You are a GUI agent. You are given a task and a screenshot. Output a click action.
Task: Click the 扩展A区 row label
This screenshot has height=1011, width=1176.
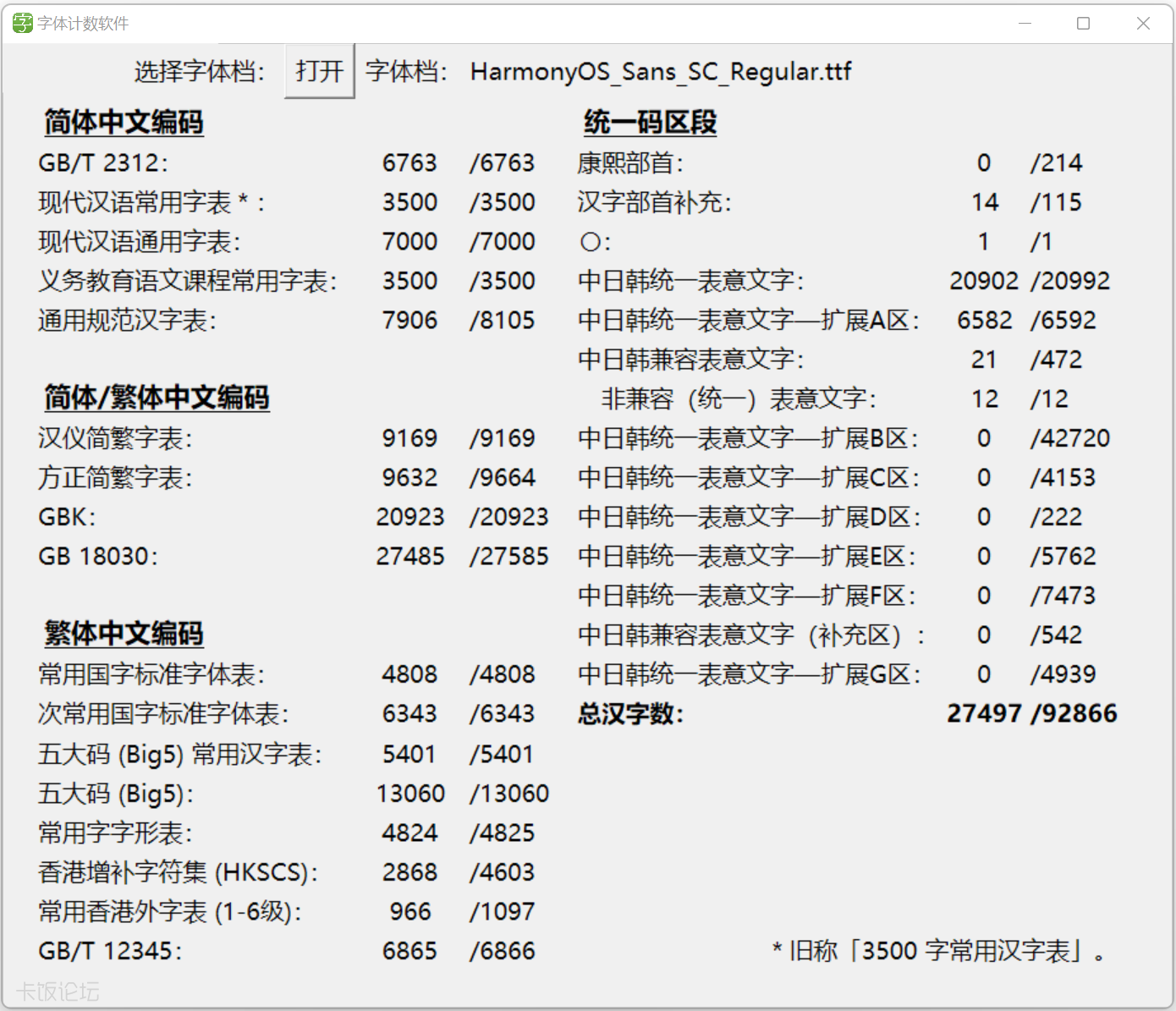749,321
